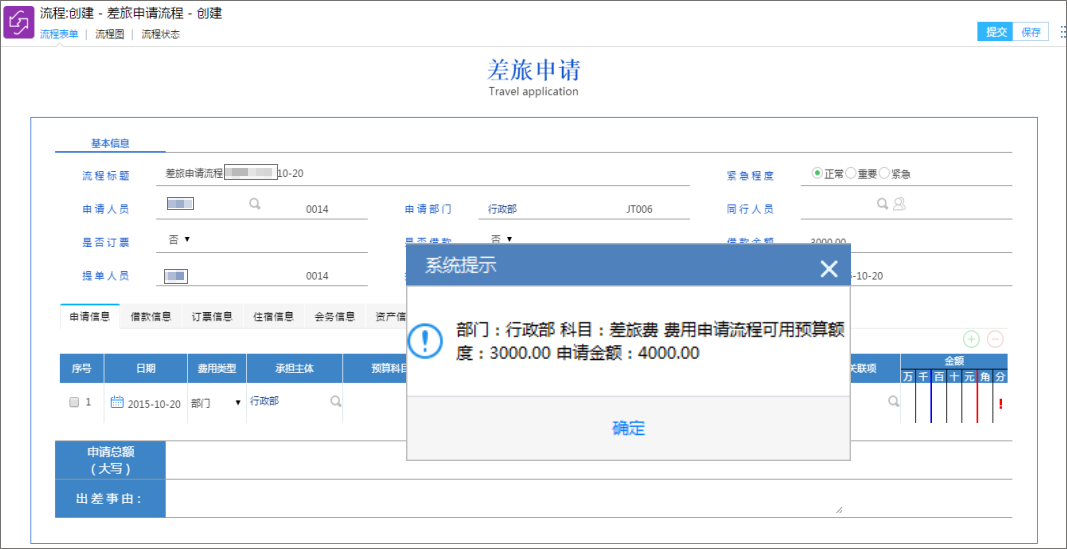Click the 保存 save button
The height and width of the screenshot is (549, 1067).
pyautogui.click(x=1031, y=32)
